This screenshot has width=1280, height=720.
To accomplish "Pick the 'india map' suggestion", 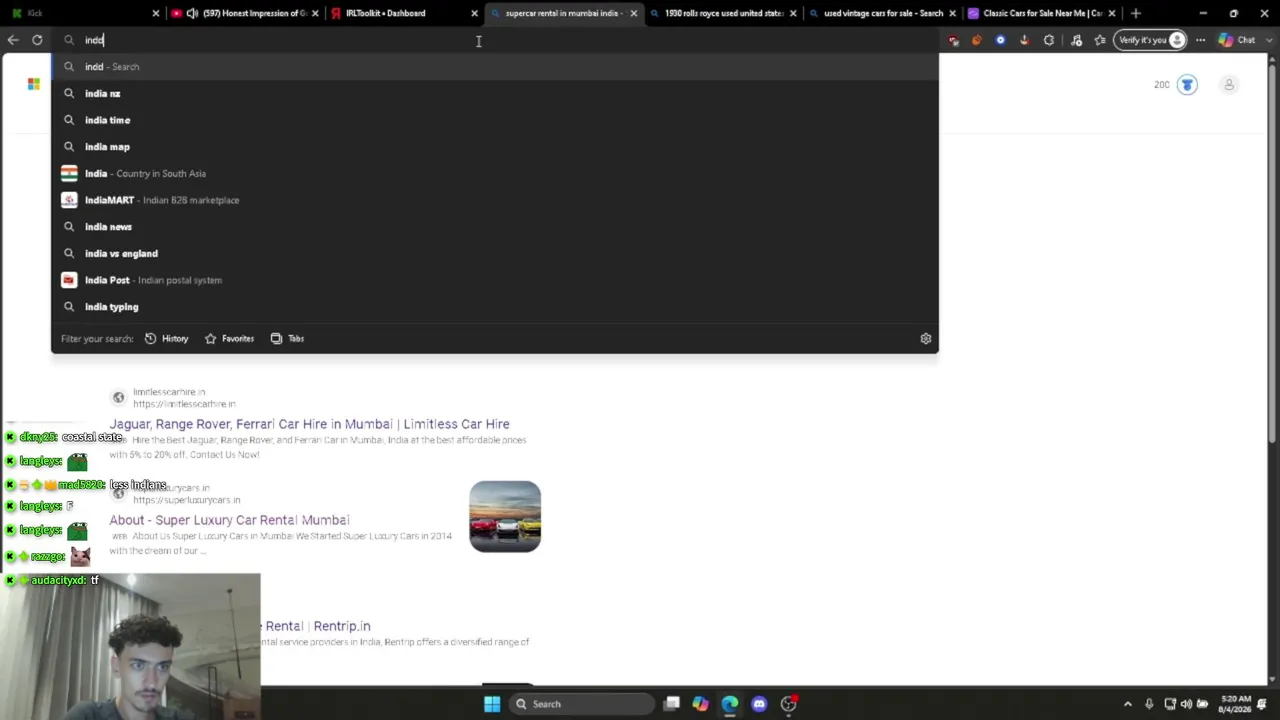I will 495,147.
